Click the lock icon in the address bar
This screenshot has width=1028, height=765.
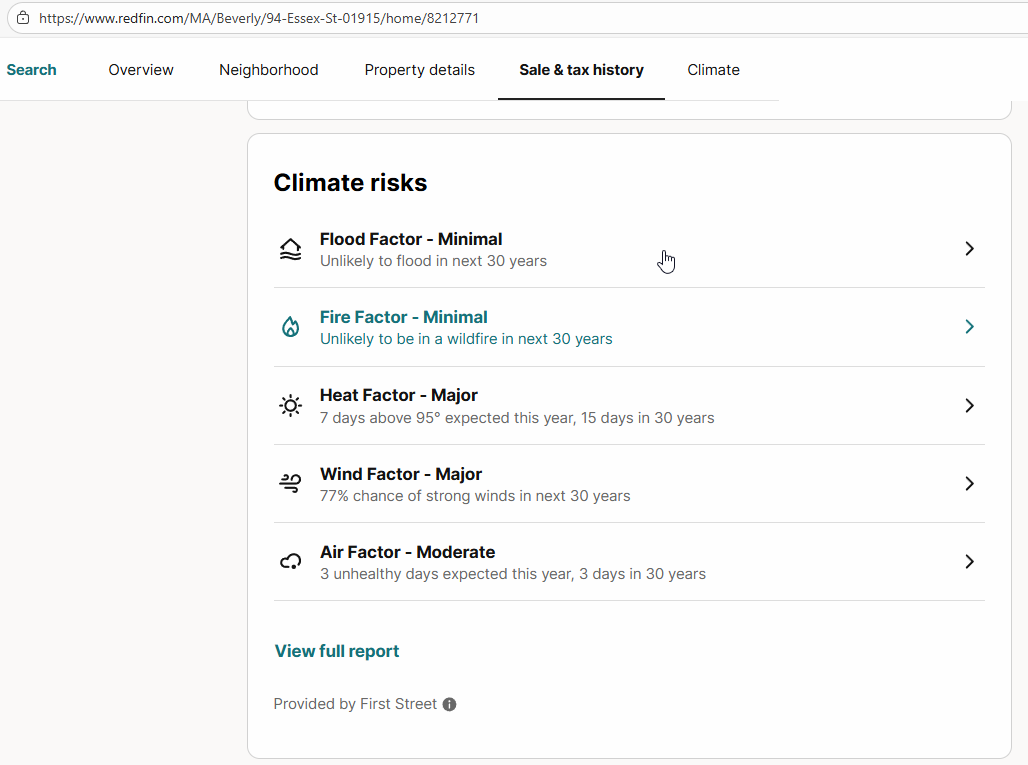click(x=23, y=17)
